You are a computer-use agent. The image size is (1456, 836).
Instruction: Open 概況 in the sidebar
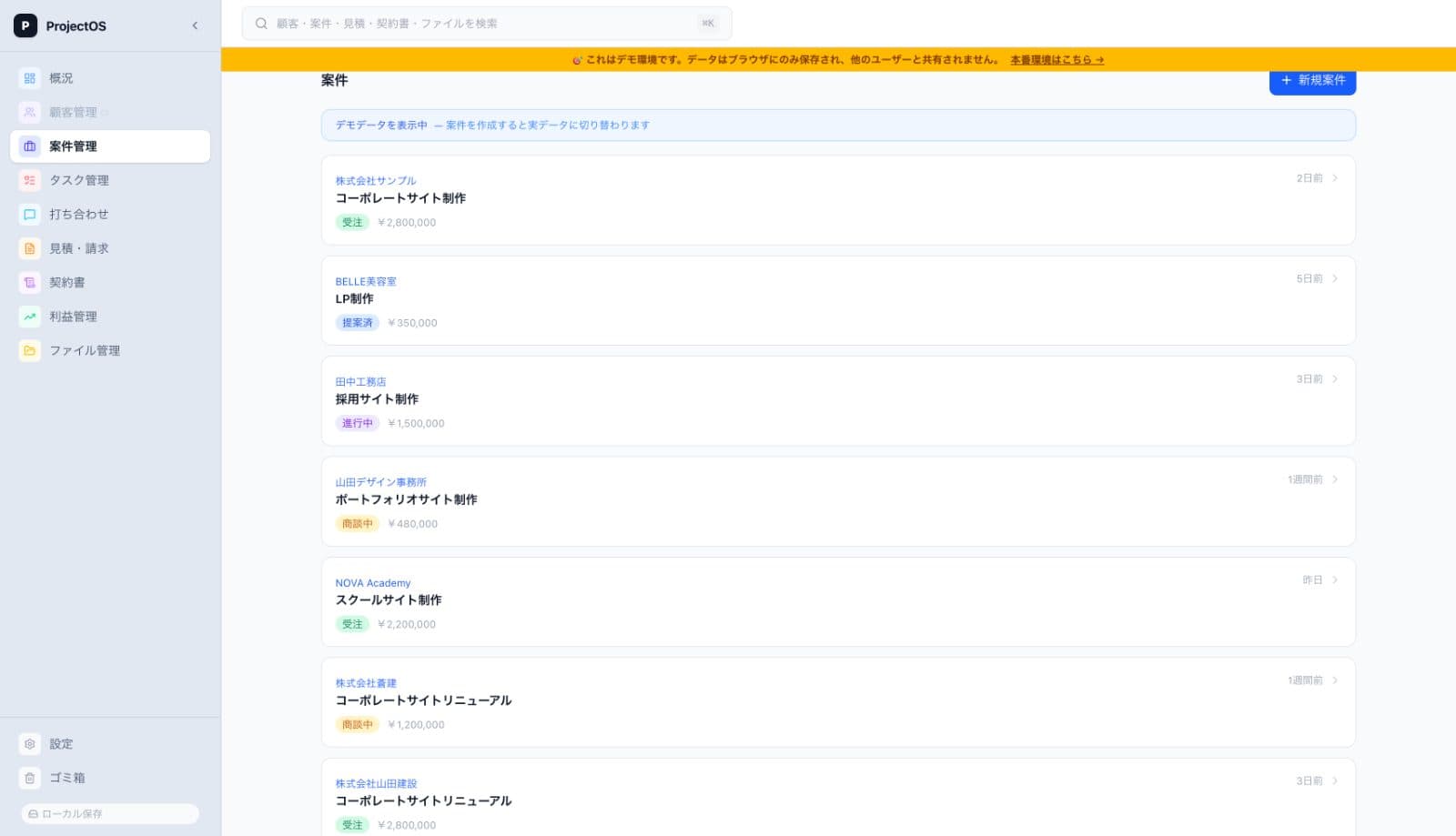[x=110, y=78]
